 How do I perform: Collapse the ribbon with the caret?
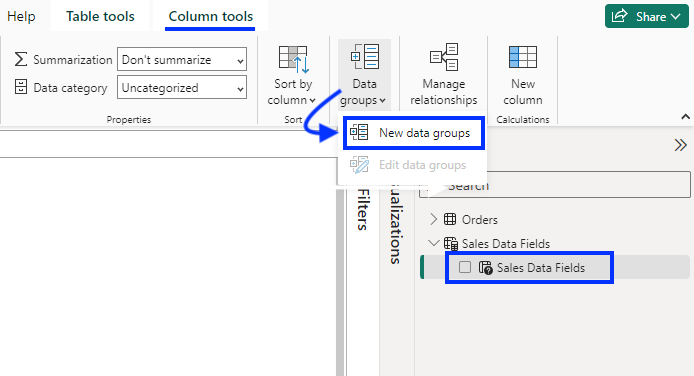pyautogui.click(x=685, y=117)
